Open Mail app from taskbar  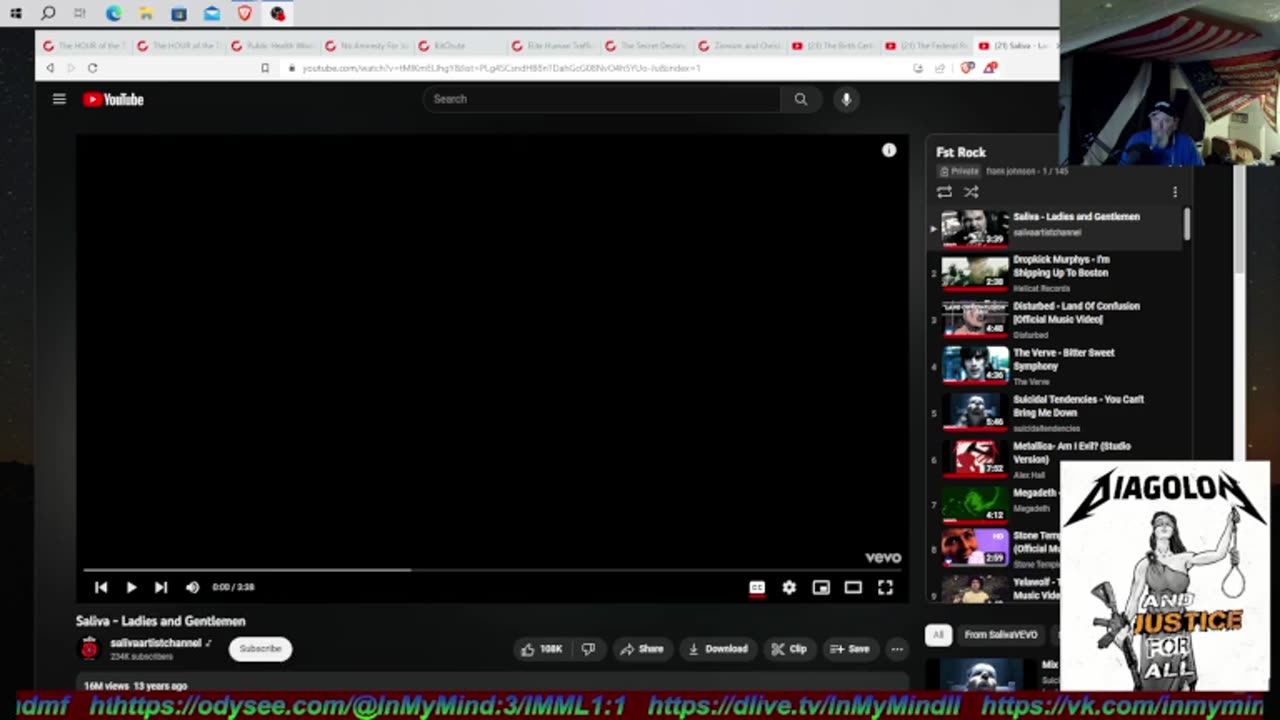pos(212,14)
